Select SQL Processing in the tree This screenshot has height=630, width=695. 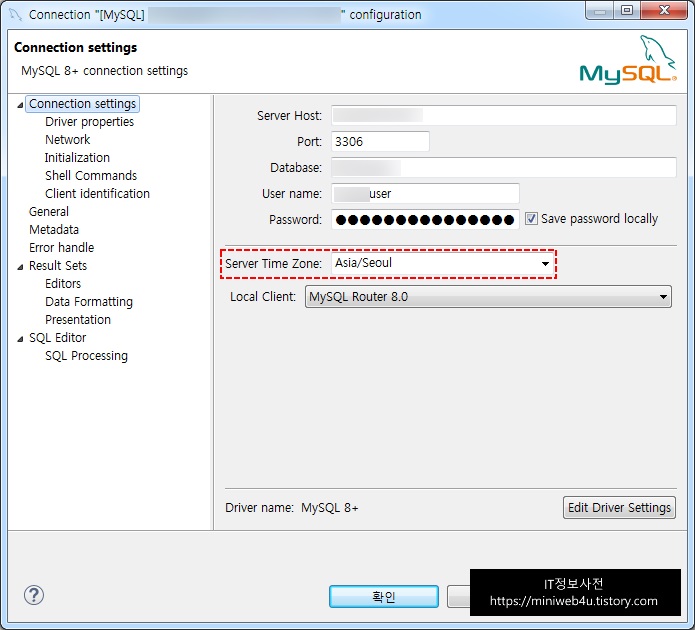coord(86,356)
